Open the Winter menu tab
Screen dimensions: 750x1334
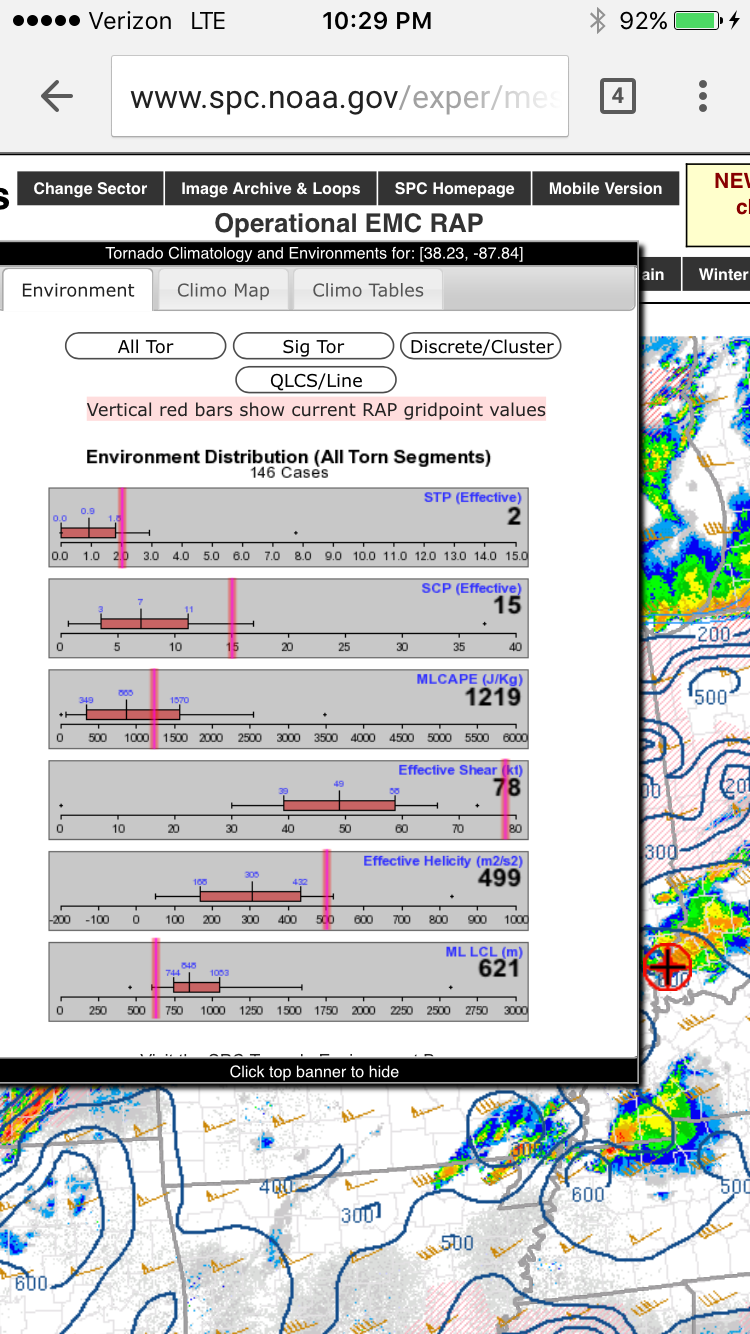click(x=720, y=274)
